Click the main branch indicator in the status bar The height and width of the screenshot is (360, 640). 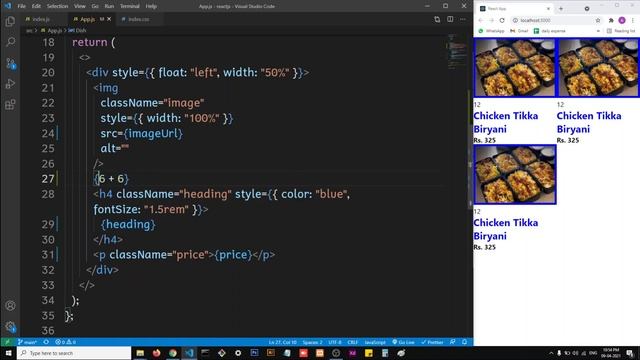[27, 342]
